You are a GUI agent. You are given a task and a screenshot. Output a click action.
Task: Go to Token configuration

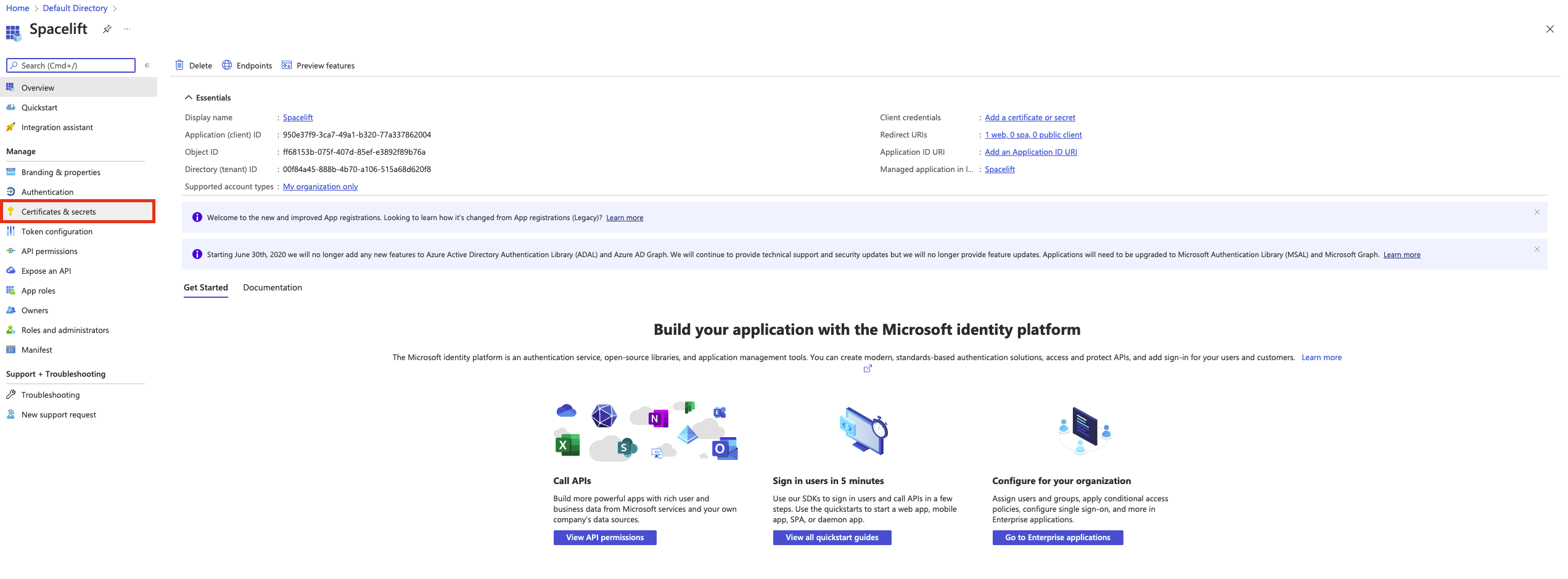click(57, 231)
